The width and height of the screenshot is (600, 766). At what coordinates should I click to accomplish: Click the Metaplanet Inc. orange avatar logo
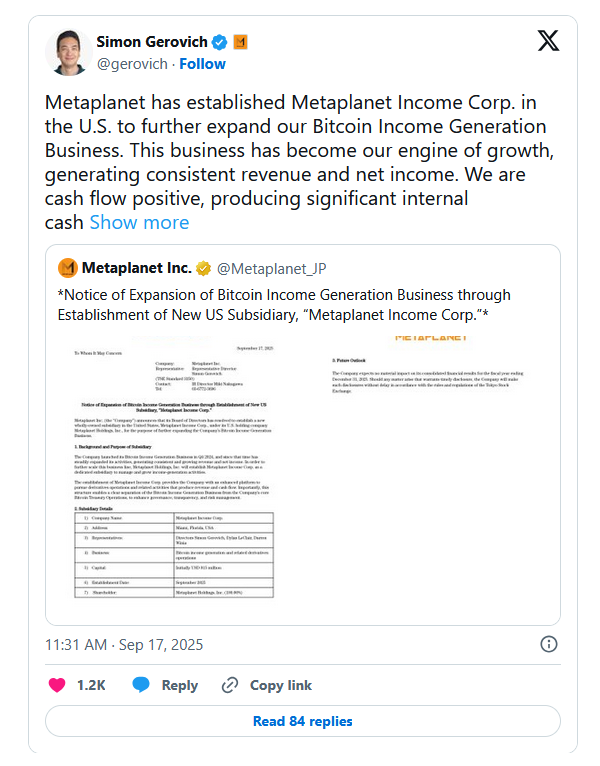pyautogui.click(x=68, y=268)
